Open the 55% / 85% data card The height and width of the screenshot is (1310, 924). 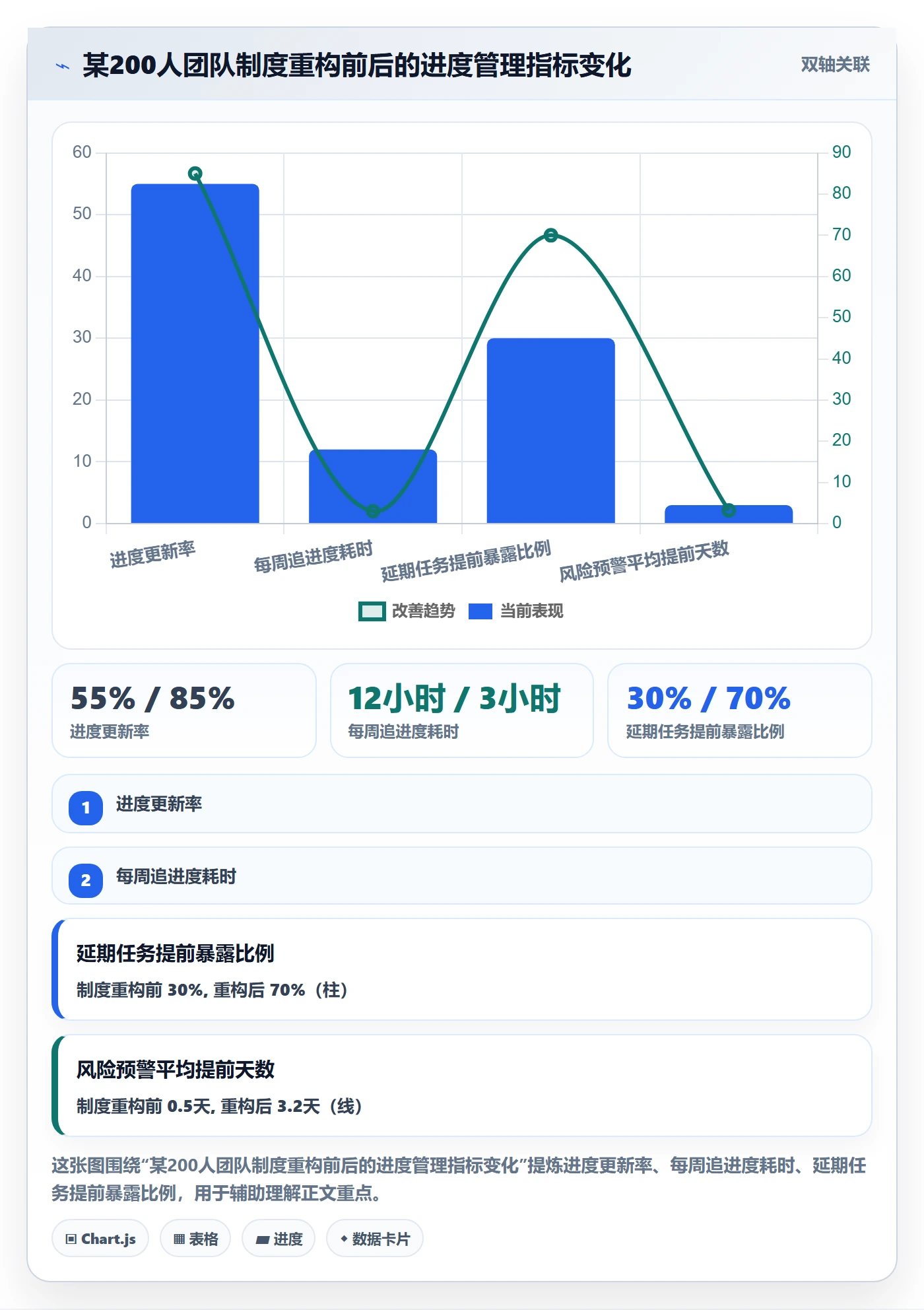(184, 710)
